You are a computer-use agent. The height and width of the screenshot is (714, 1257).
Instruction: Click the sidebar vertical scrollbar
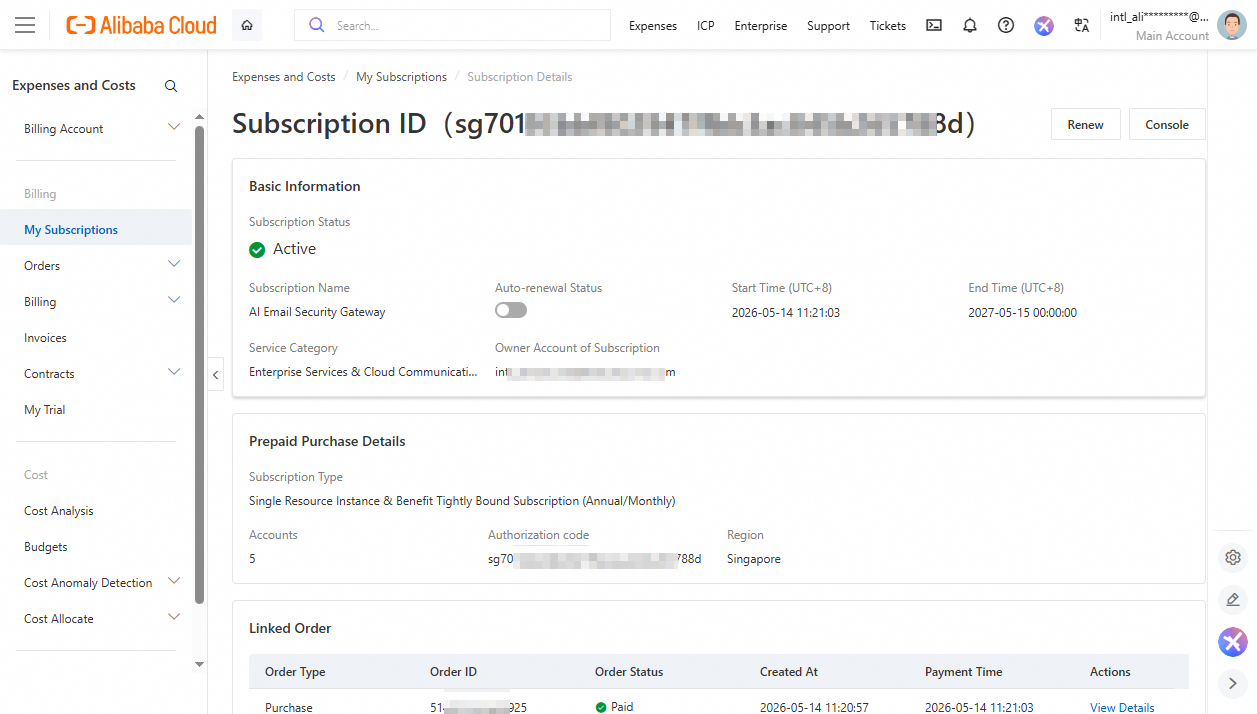click(199, 365)
